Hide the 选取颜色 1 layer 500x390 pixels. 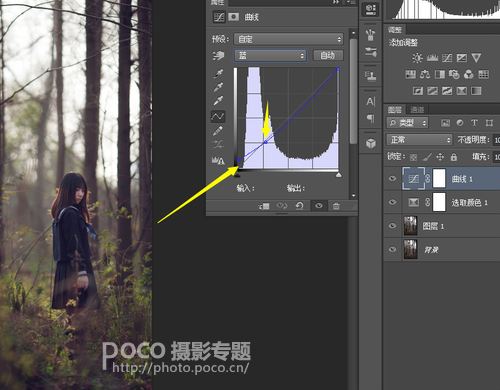pos(392,202)
